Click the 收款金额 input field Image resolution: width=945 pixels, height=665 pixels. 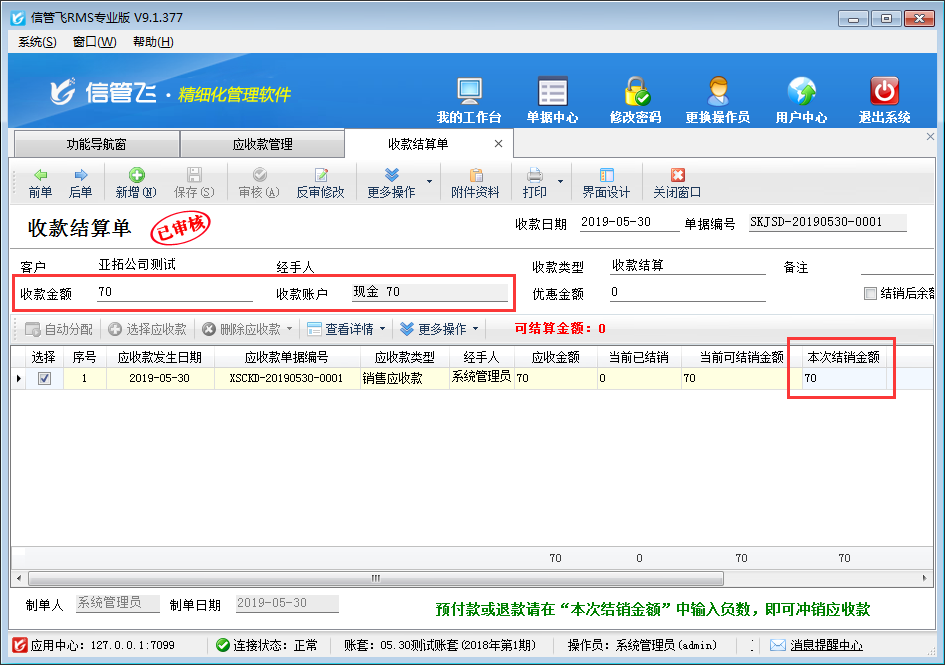coord(174,292)
